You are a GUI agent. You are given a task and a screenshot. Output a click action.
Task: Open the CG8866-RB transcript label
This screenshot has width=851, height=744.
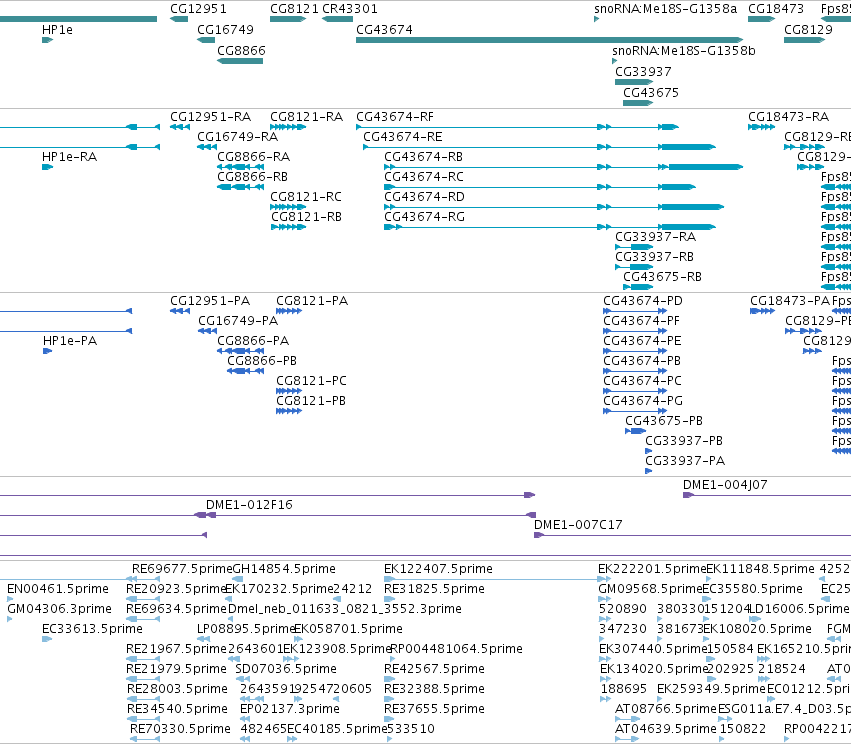click(252, 177)
